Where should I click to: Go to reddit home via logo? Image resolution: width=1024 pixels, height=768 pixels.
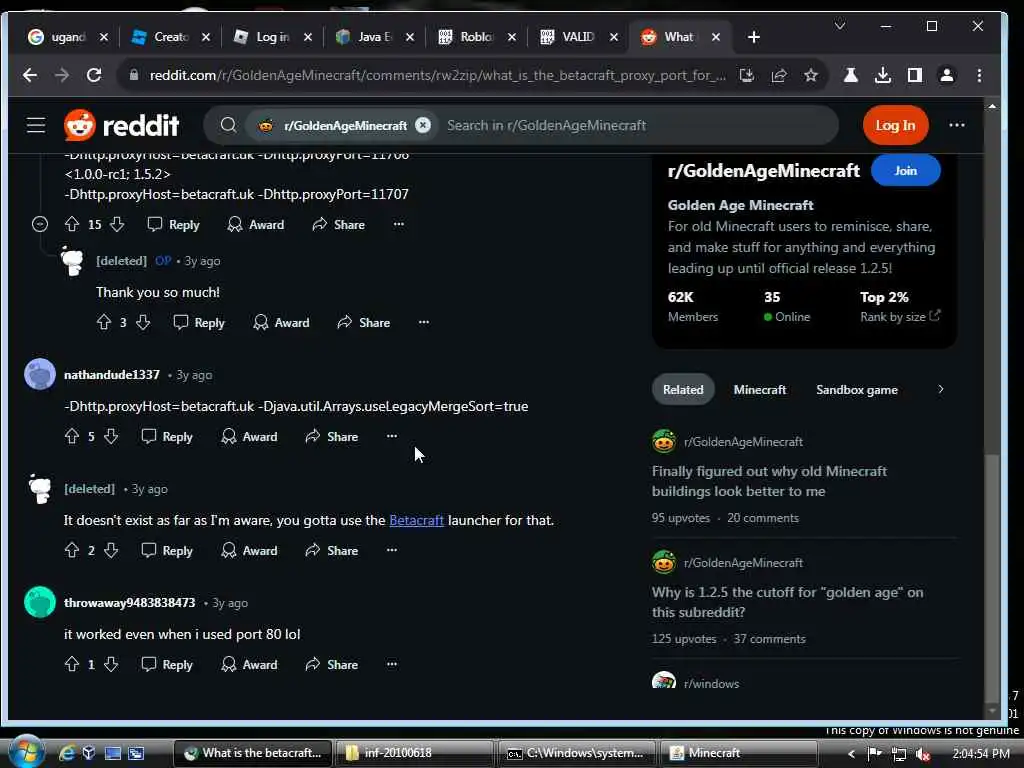pos(122,125)
